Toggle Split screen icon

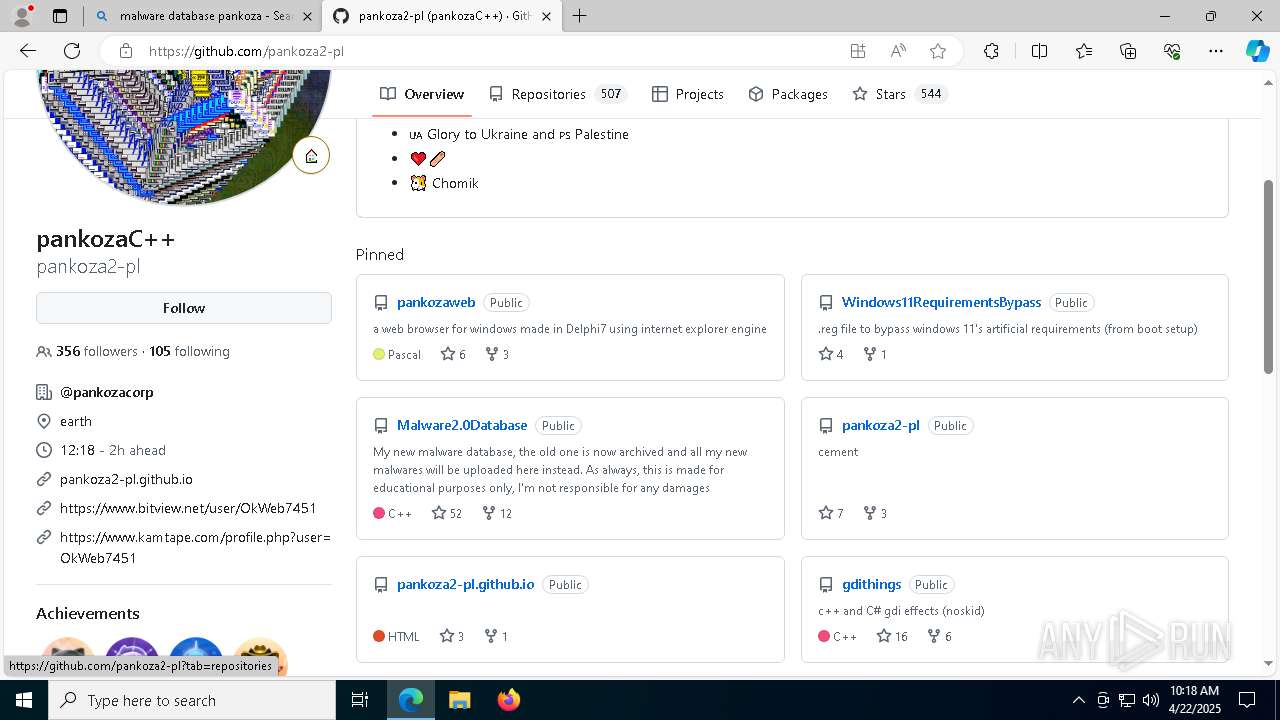click(x=1039, y=51)
